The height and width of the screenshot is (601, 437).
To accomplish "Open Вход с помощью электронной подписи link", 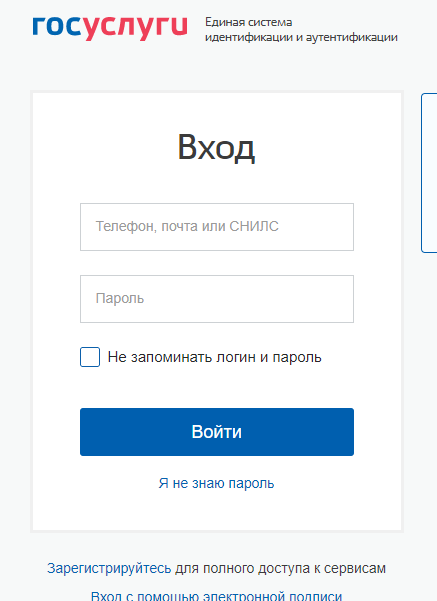I will coord(216,596).
